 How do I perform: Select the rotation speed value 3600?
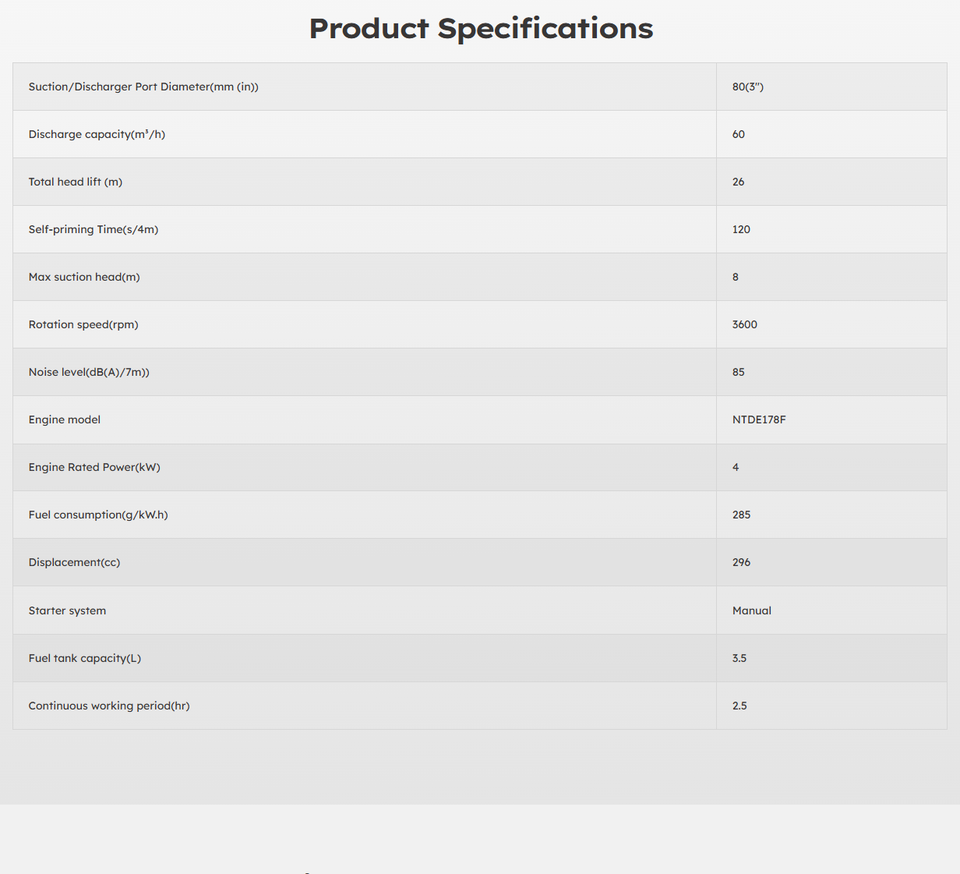744,325
